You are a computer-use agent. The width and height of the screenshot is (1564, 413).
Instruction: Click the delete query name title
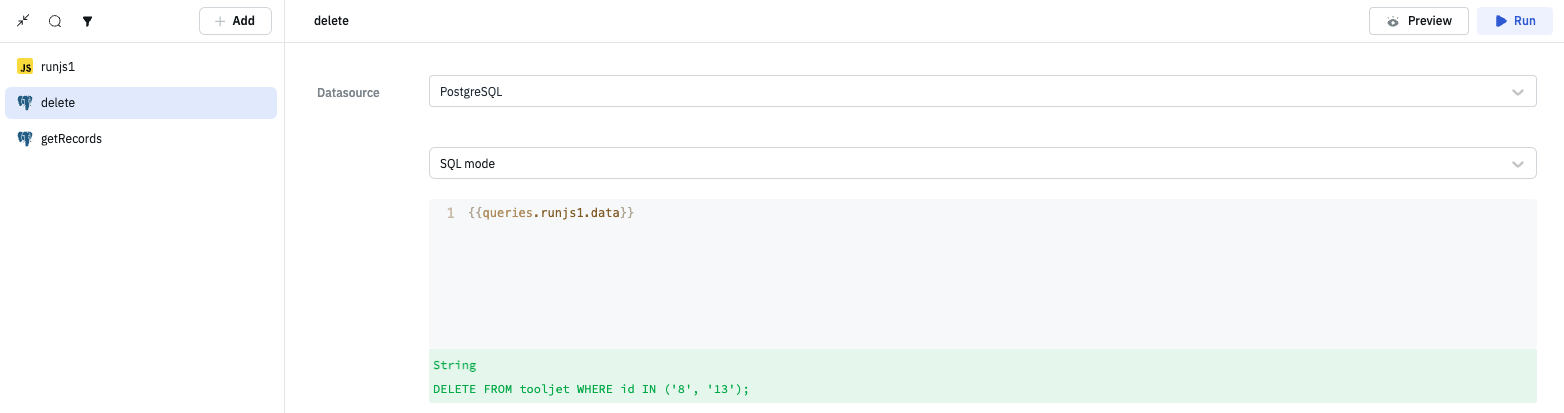point(331,21)
